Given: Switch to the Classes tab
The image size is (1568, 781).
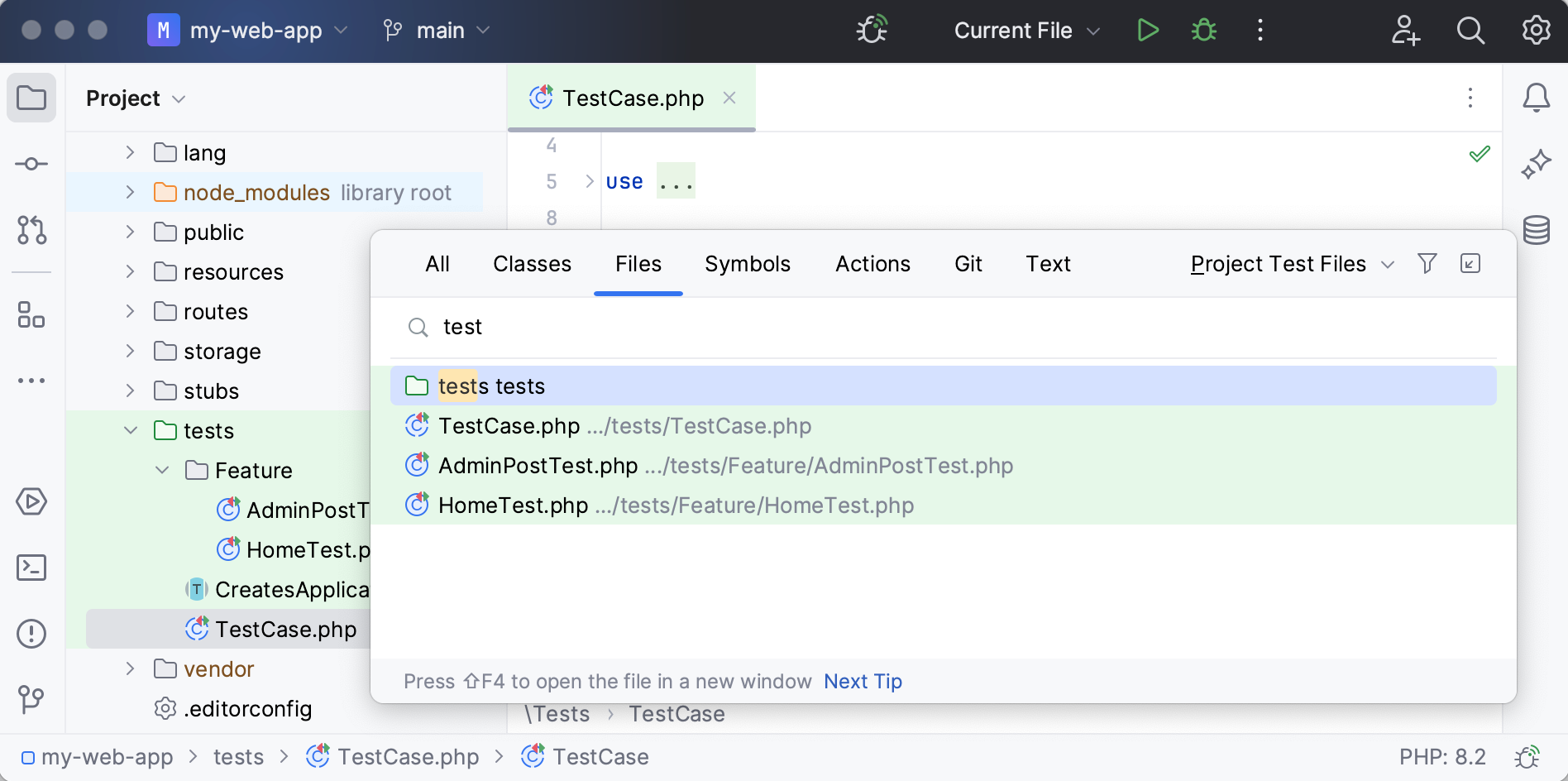Looking at the screenshot, I should click(x=532, y=263).
